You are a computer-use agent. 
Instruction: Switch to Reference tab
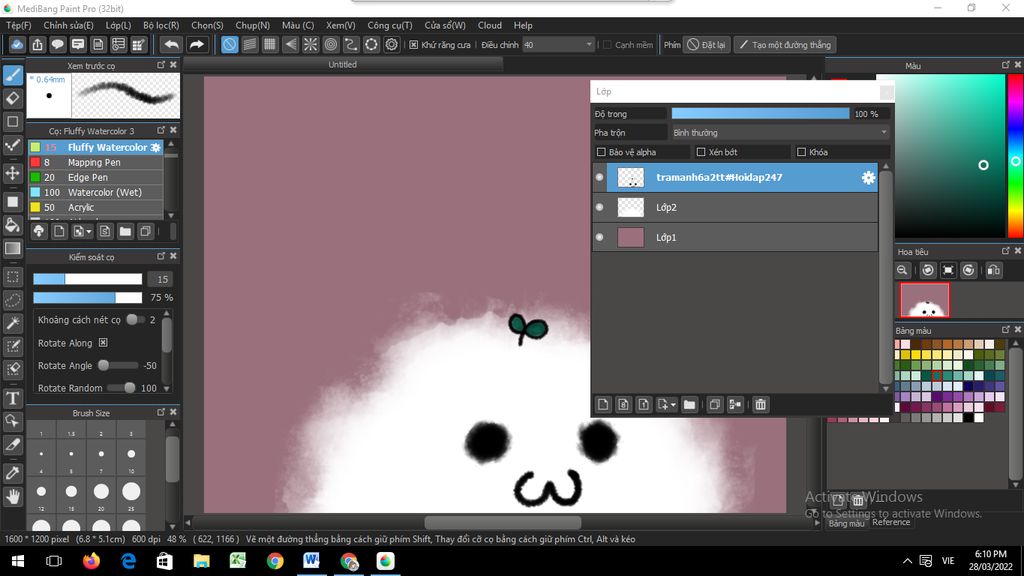(x=891, y=522)
